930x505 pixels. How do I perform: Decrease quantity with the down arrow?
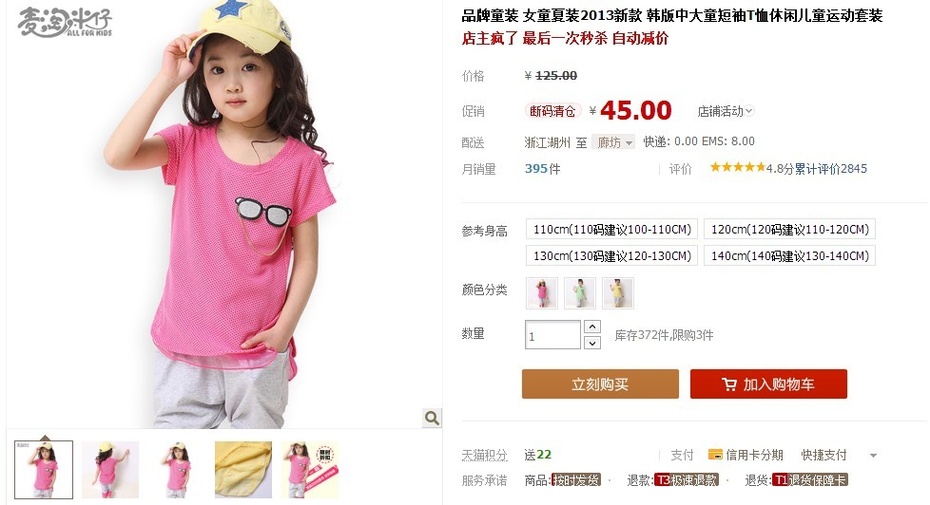coord(592,342)
